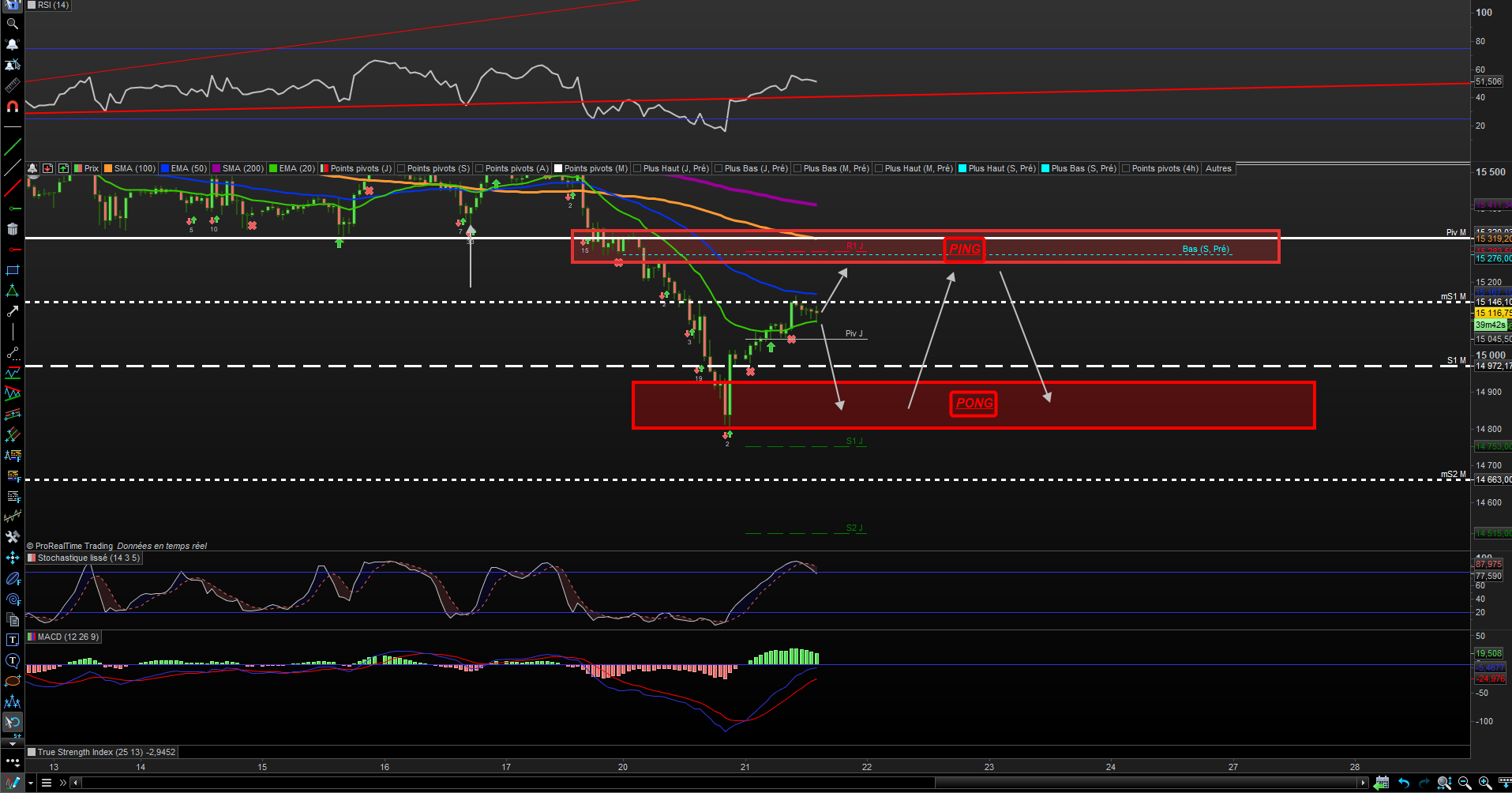Open the calendar go-to-date icon
The width and height of the screenshot is (1512, 793).
point(1381,783)
